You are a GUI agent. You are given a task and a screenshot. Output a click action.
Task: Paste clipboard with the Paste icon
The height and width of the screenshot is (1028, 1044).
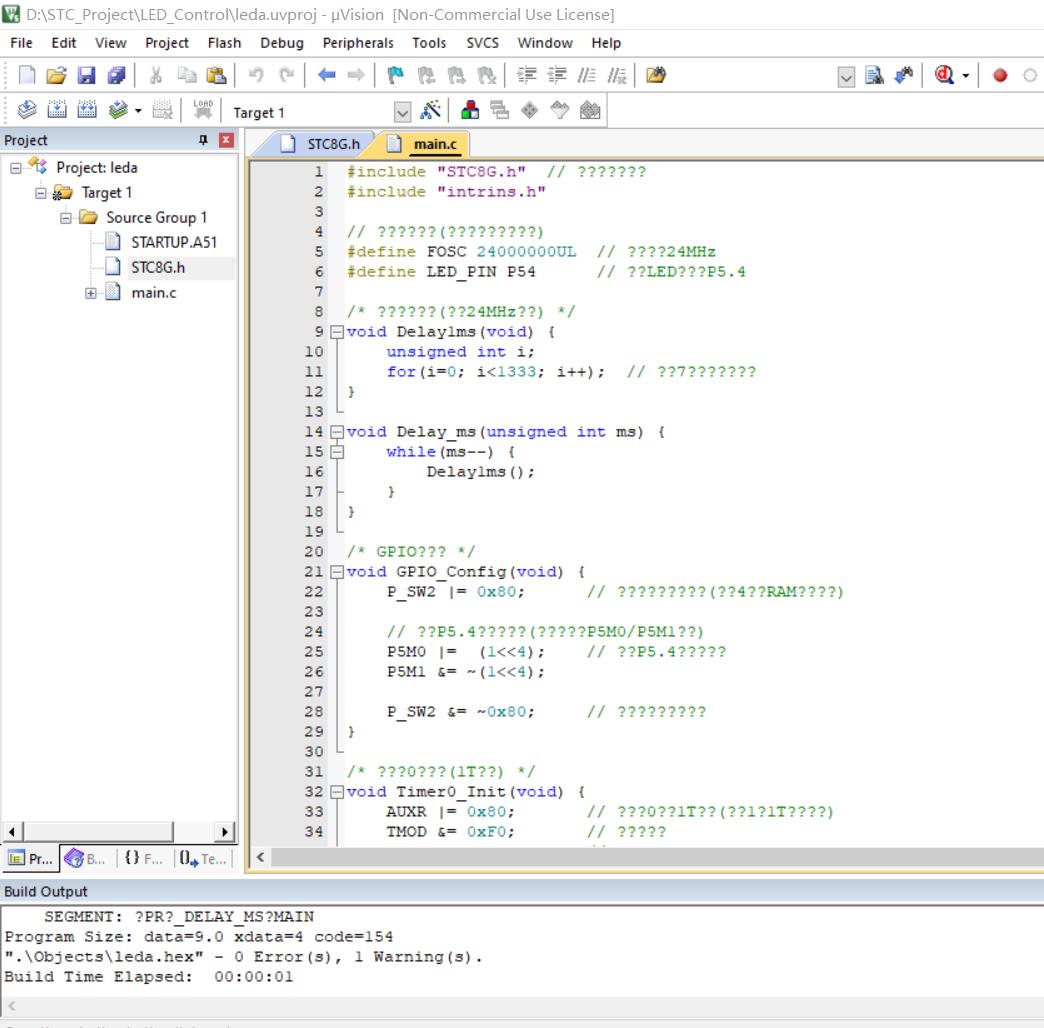click(216, 75)
